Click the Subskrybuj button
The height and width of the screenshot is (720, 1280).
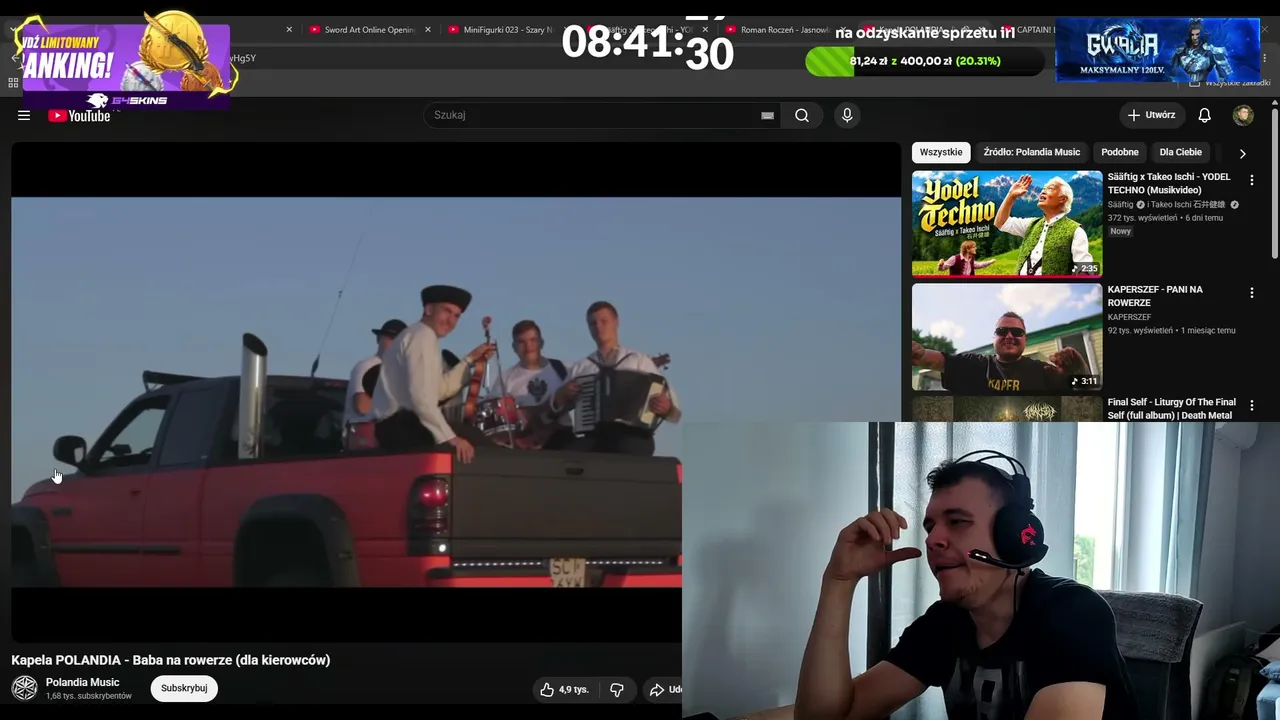(184, 688)
